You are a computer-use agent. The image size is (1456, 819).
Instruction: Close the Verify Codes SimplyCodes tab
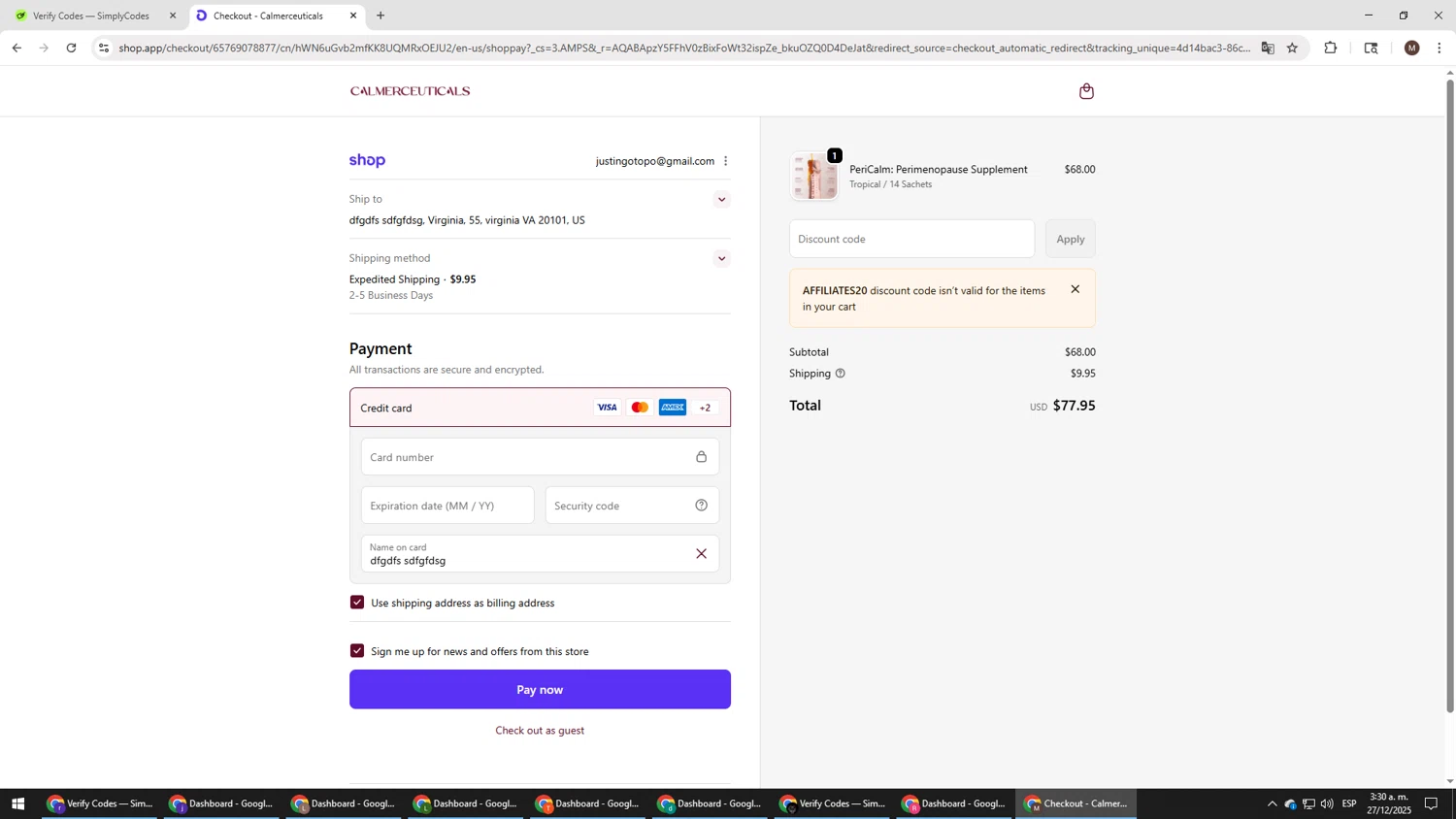[x=173, y=16]
